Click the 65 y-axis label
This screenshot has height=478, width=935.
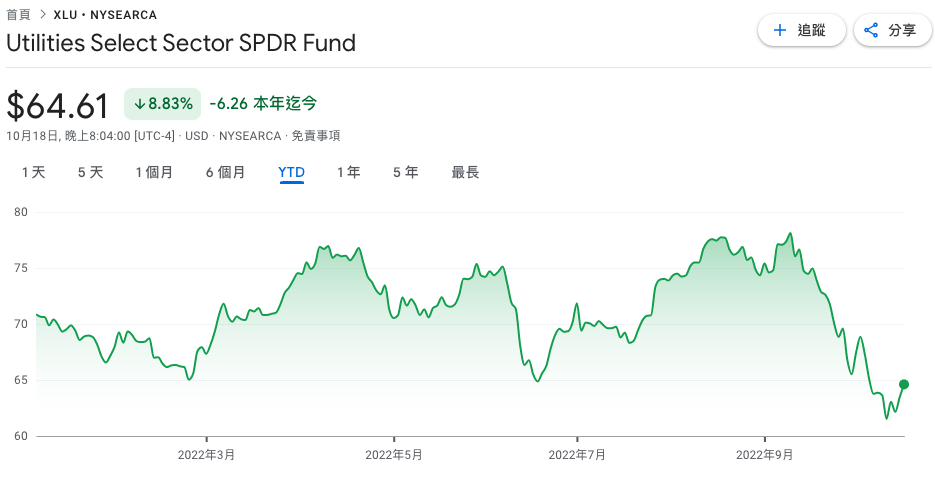point(21,380)
